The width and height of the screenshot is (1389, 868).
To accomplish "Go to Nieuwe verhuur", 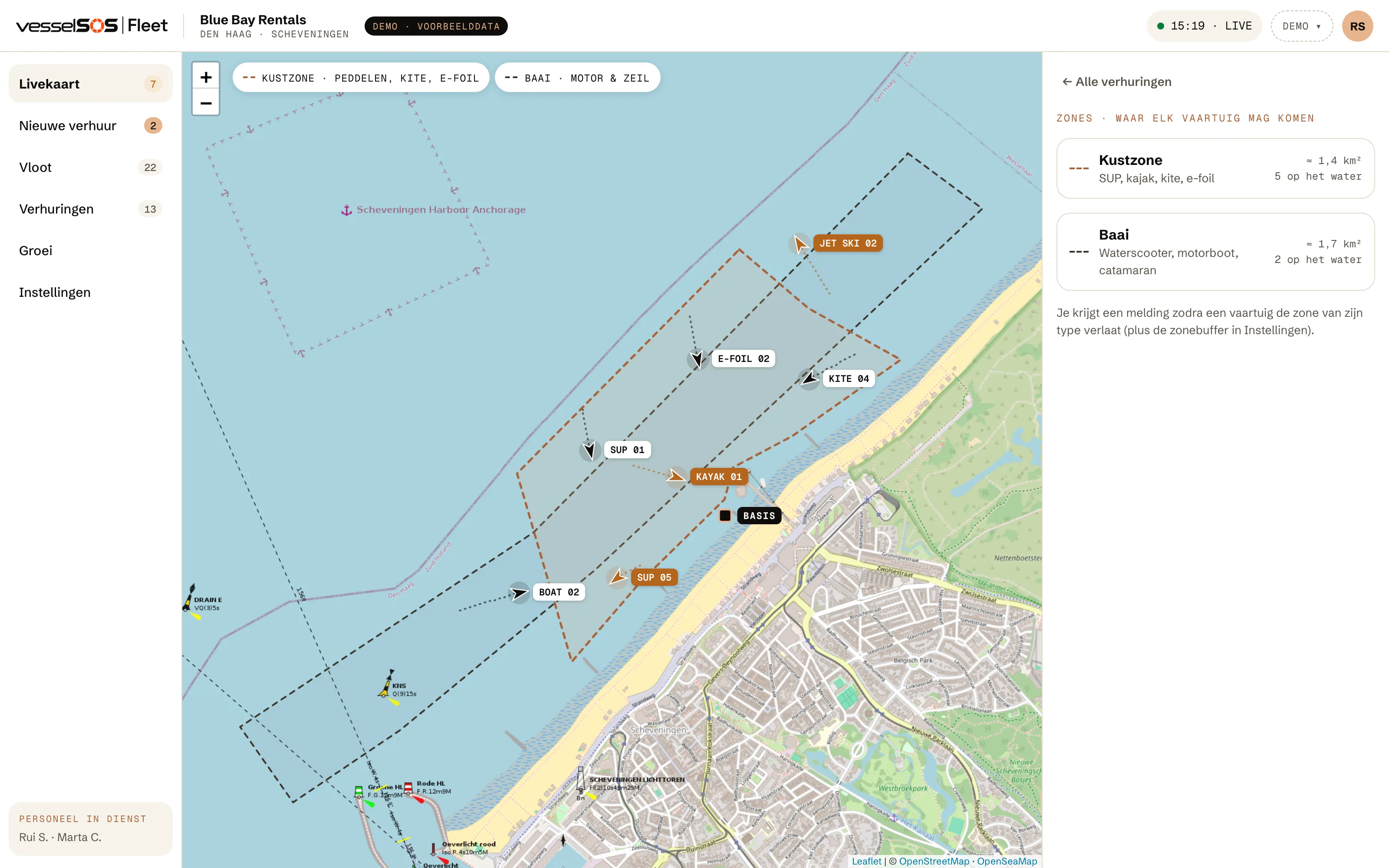I will tap(91, 126).
